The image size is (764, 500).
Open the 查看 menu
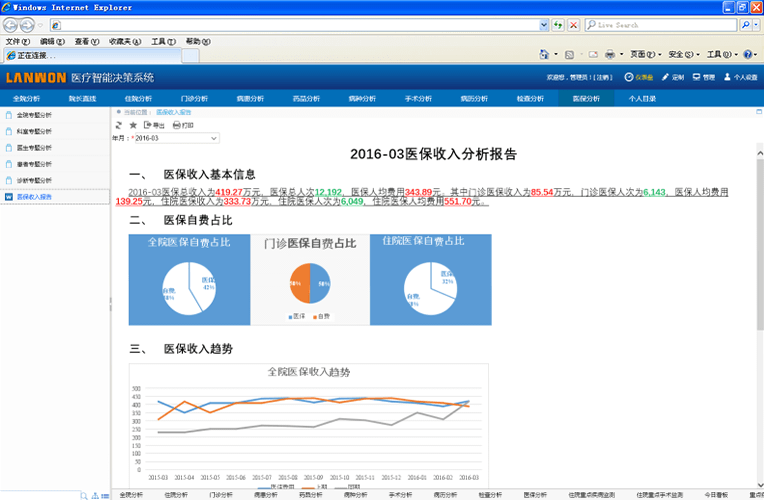click(x=87, y=41)
